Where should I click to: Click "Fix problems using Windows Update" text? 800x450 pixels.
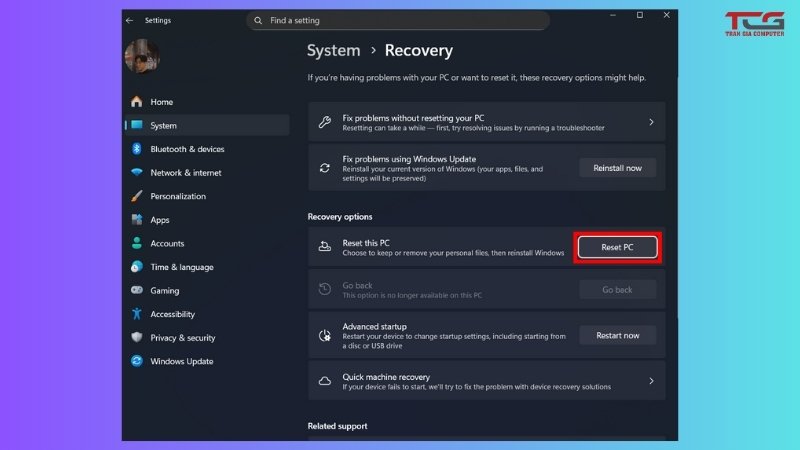(x=409, y=159)
